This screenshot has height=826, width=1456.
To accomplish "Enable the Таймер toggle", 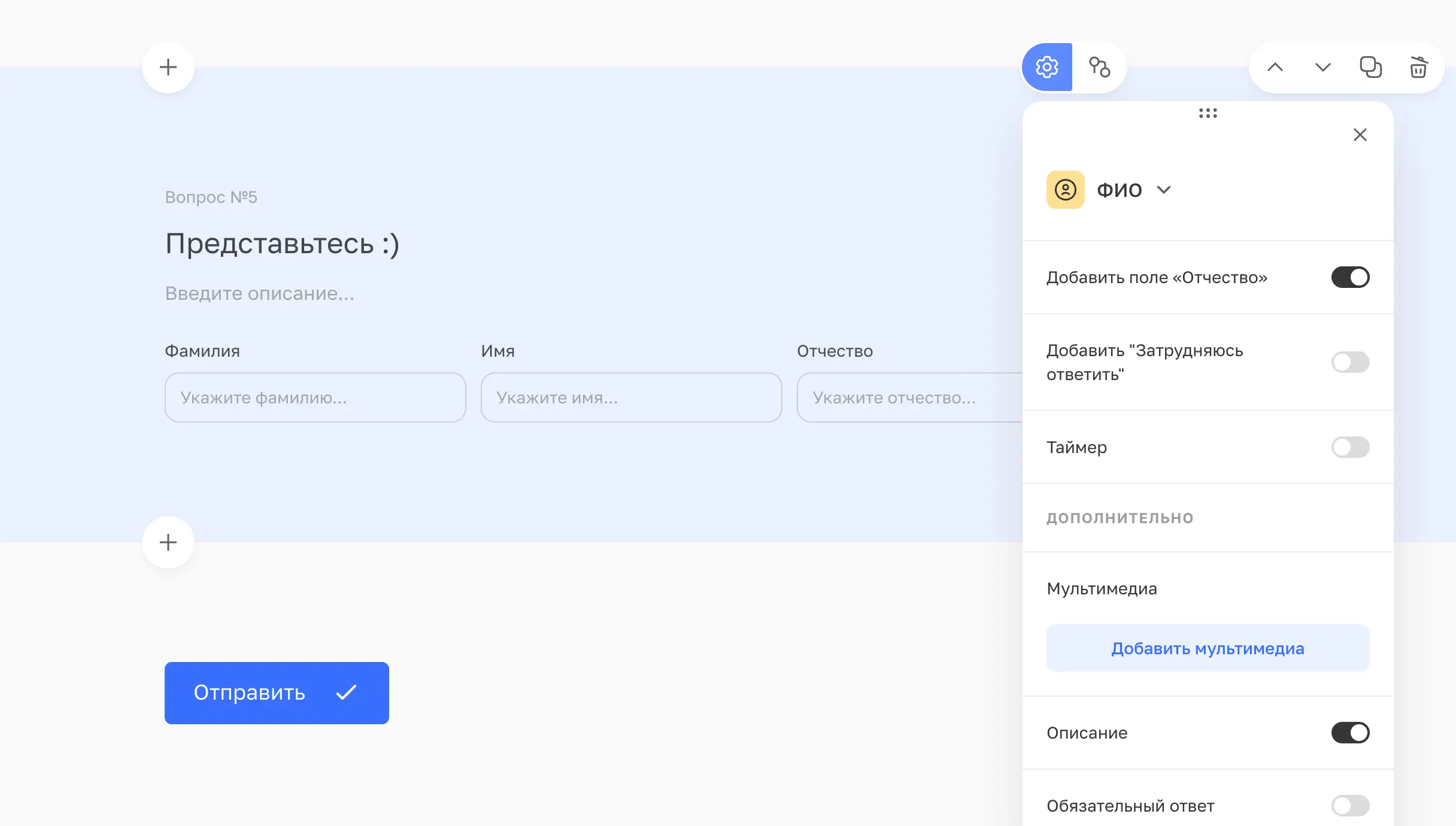I will coord(1351,447).
